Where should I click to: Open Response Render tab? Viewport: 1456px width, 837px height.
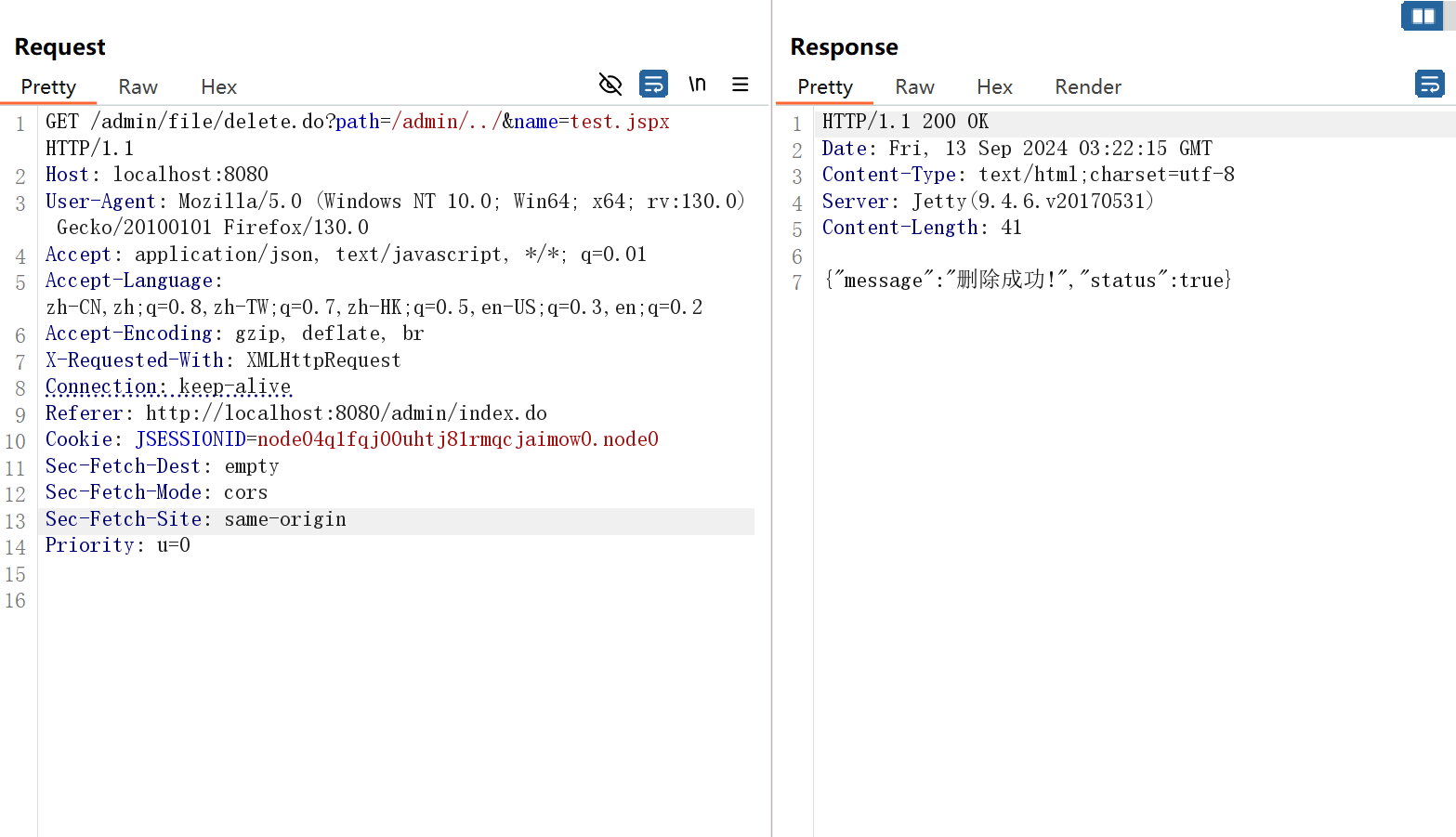[x=1088, y=86]
